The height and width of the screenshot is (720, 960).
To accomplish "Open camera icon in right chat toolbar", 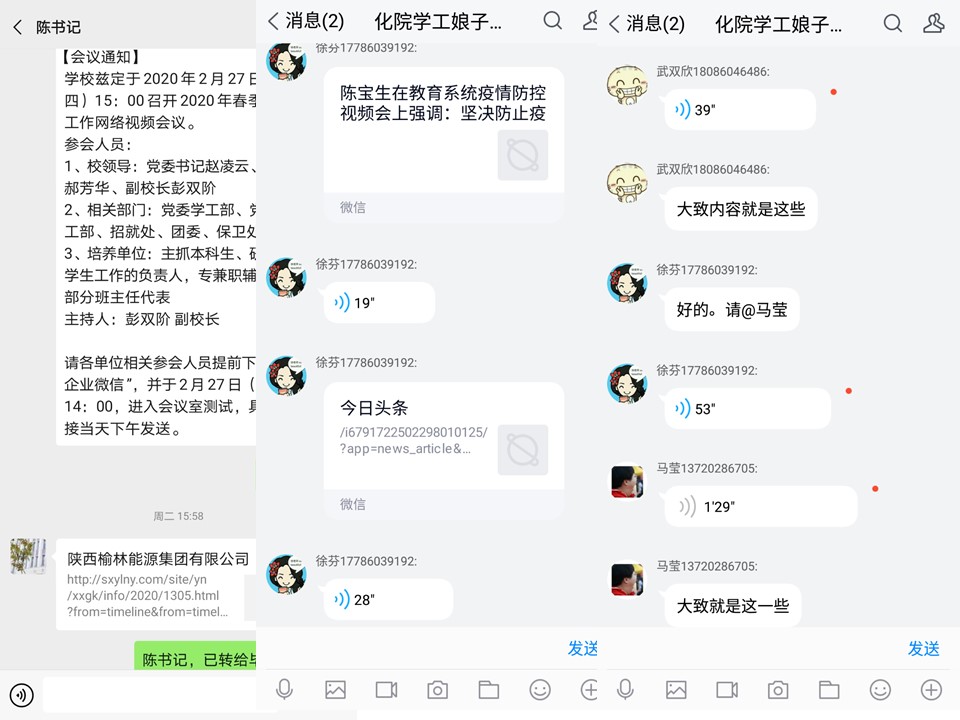I will pyautogui.click(x=778, y=690).
